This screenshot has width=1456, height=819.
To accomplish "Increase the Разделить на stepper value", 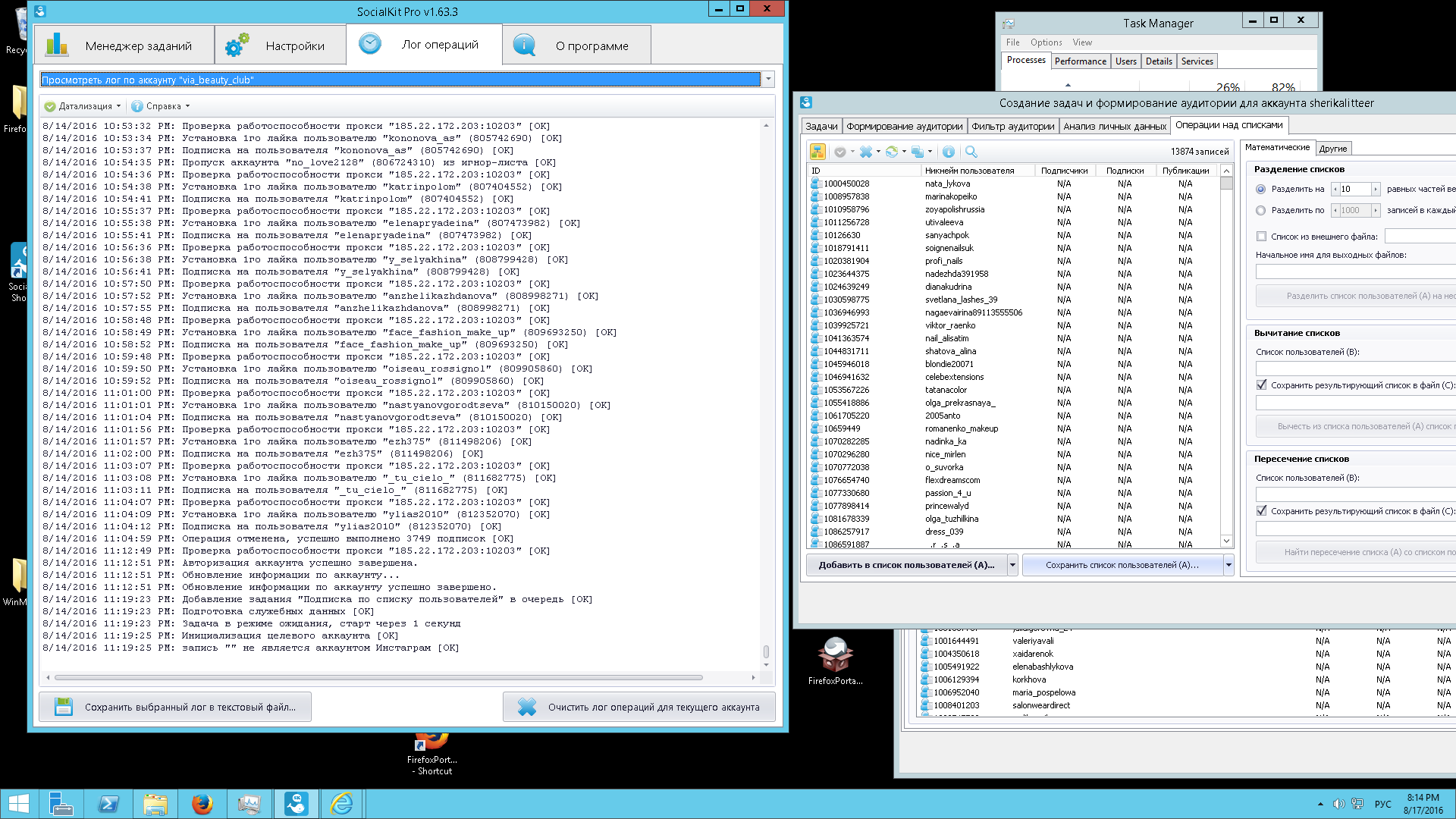I will 1375,189.
